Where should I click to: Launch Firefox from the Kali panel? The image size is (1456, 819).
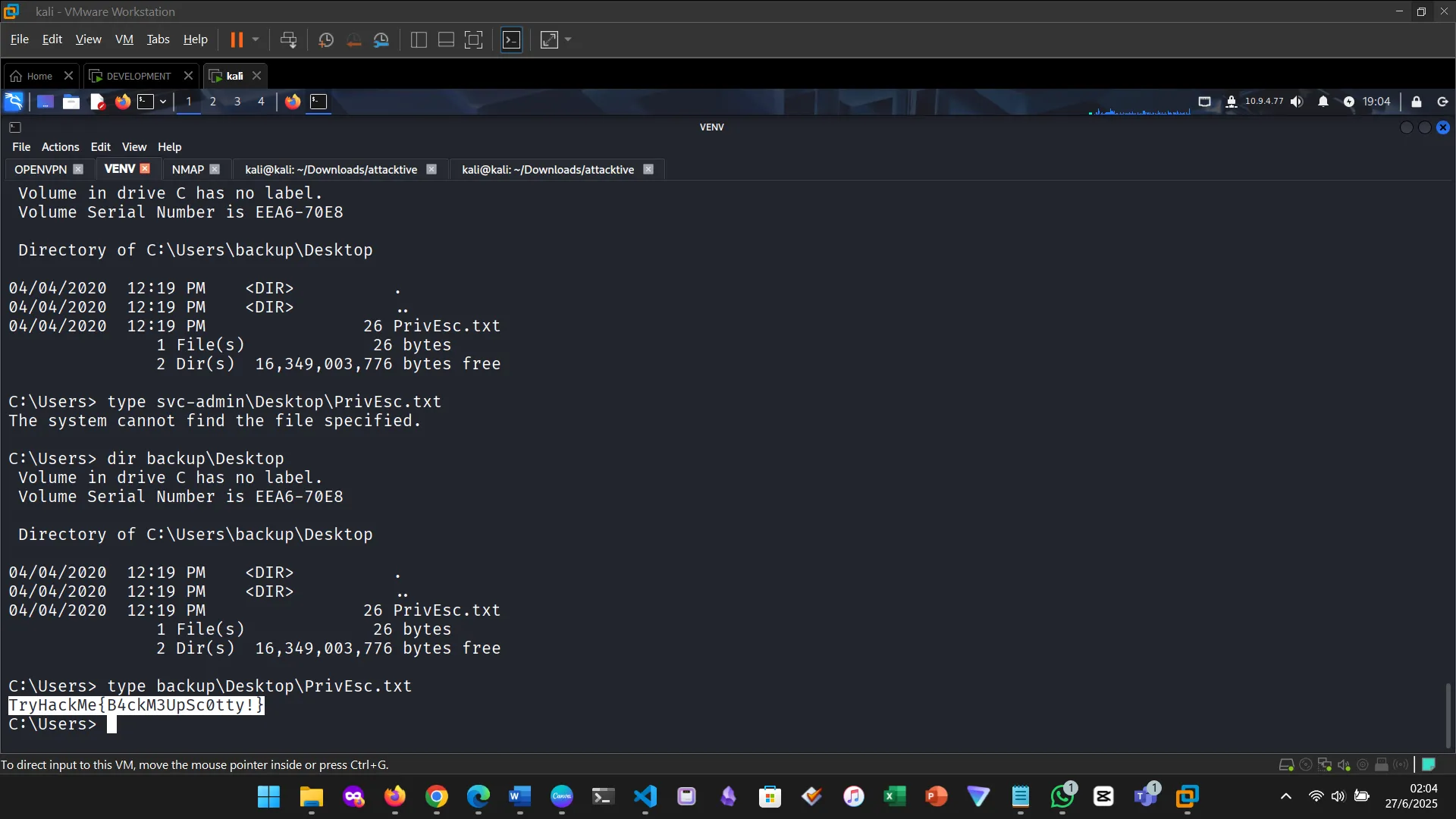pyautogui.click(x=122, y=101)
